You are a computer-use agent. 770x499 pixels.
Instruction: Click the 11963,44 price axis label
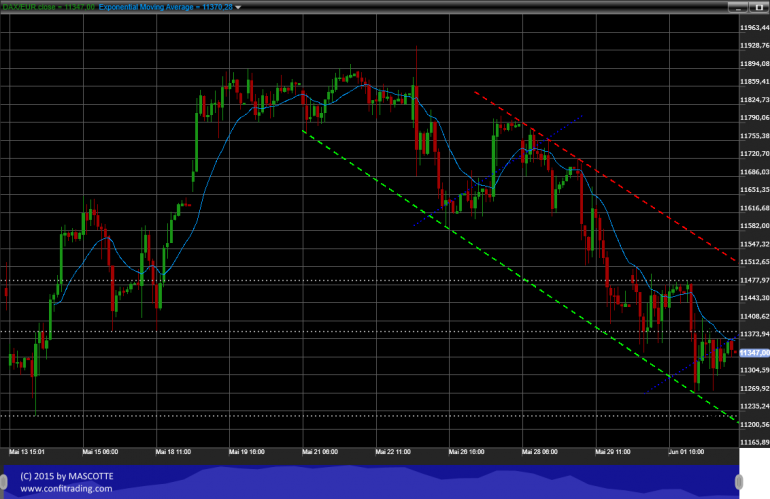pyautogui.click(x=755, y=28)
